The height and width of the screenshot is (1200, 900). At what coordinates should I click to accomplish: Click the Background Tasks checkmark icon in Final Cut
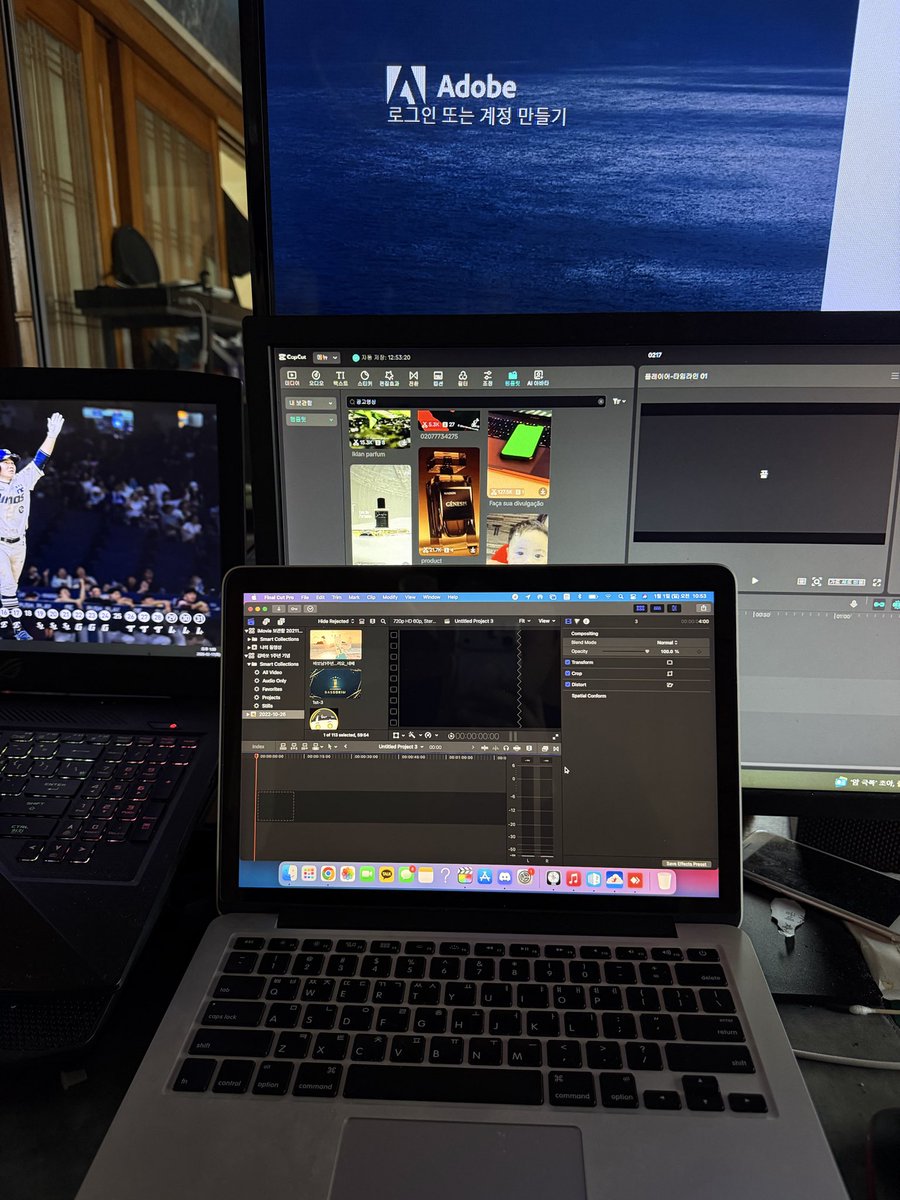point(310,608)
